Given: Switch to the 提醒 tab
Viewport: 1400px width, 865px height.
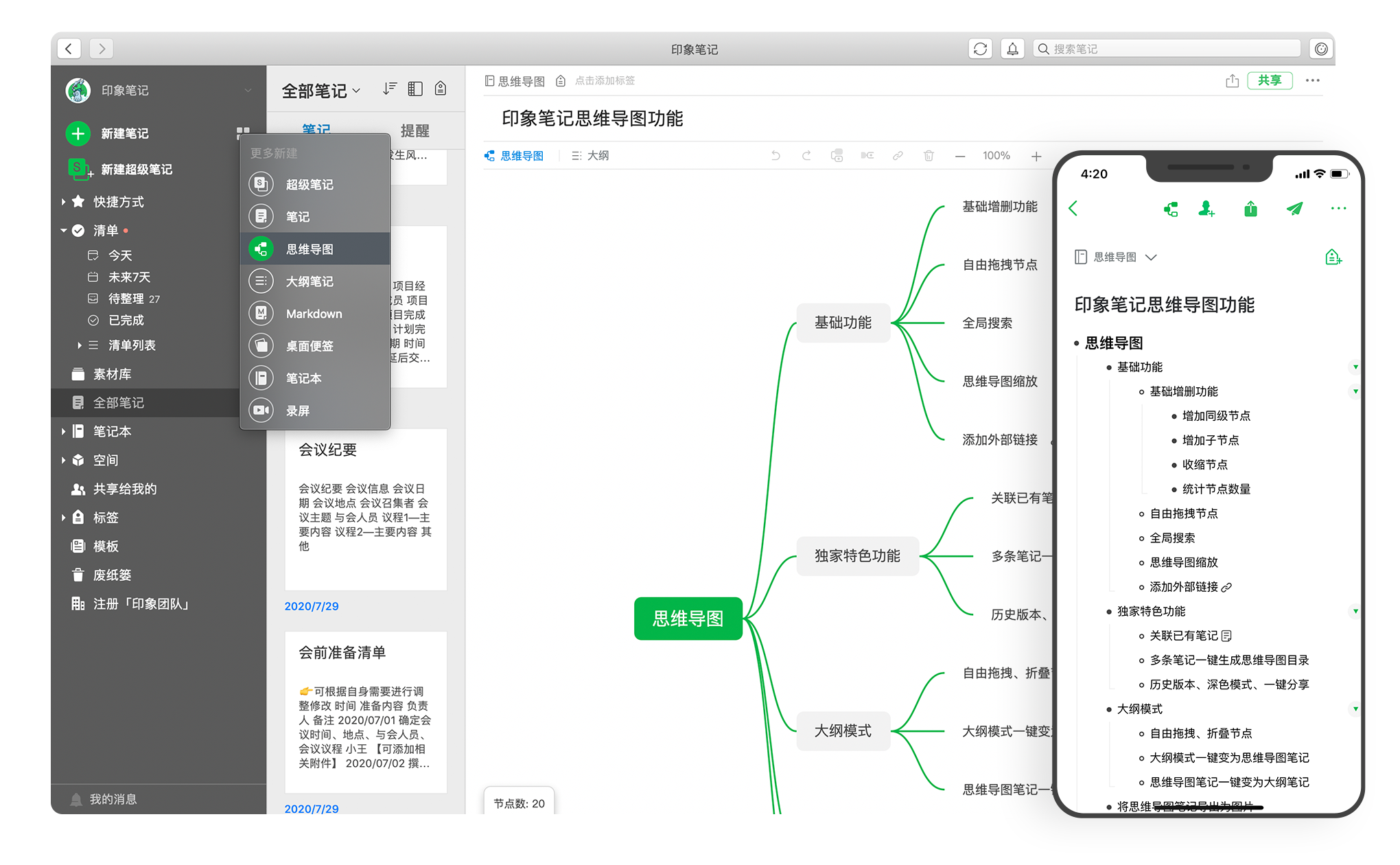Looking at the screenshot, I should click(415, 130).
